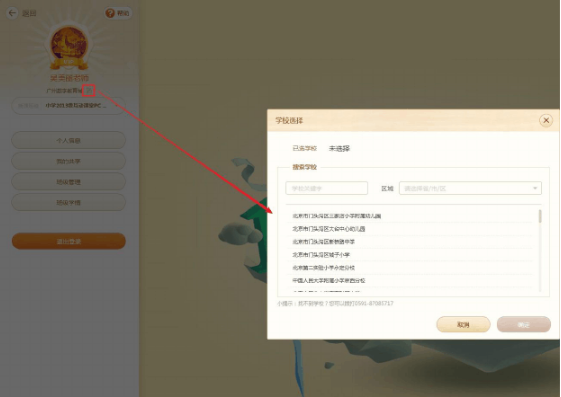The height and width of the screenshot is (397, 561).
Task: Open 我的共享 in the sidebar
Action: coord(68,161)
